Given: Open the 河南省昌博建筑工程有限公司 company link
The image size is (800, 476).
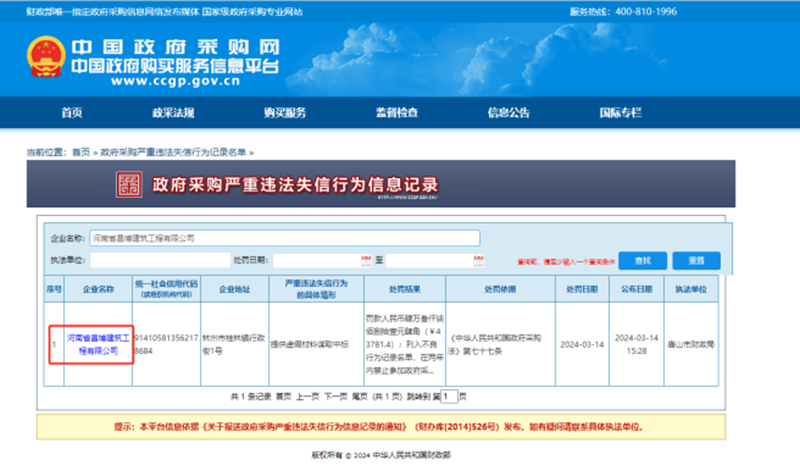Looking at the screenshot, I should point(98,344).
